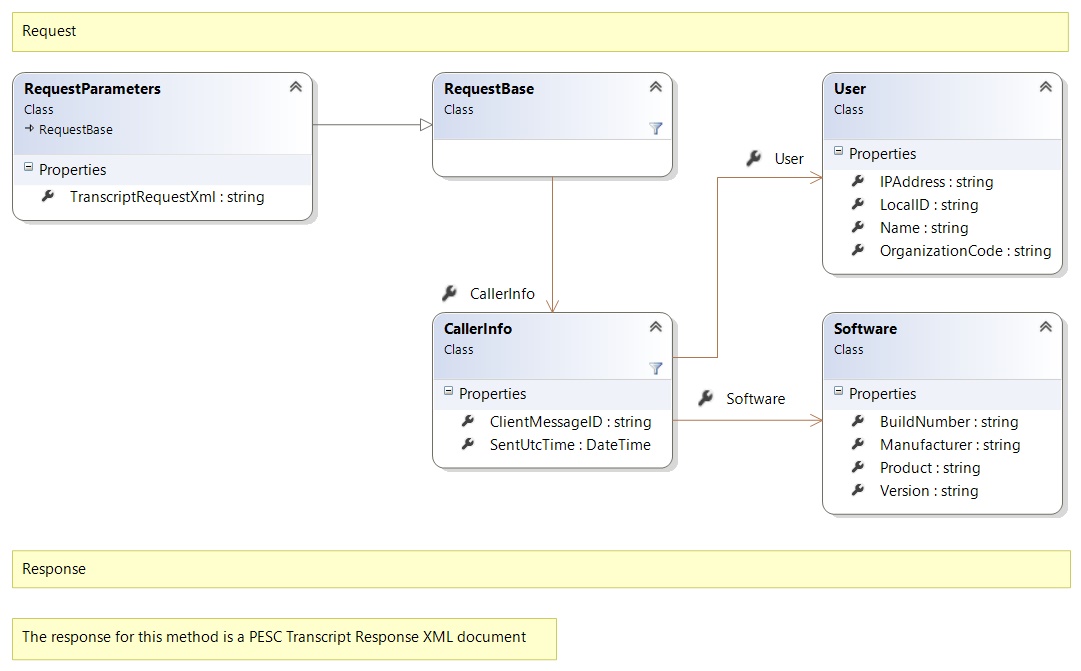Select the Manufacturer property in Software
Screen dimensions: 1081x671
coord(949,445)
